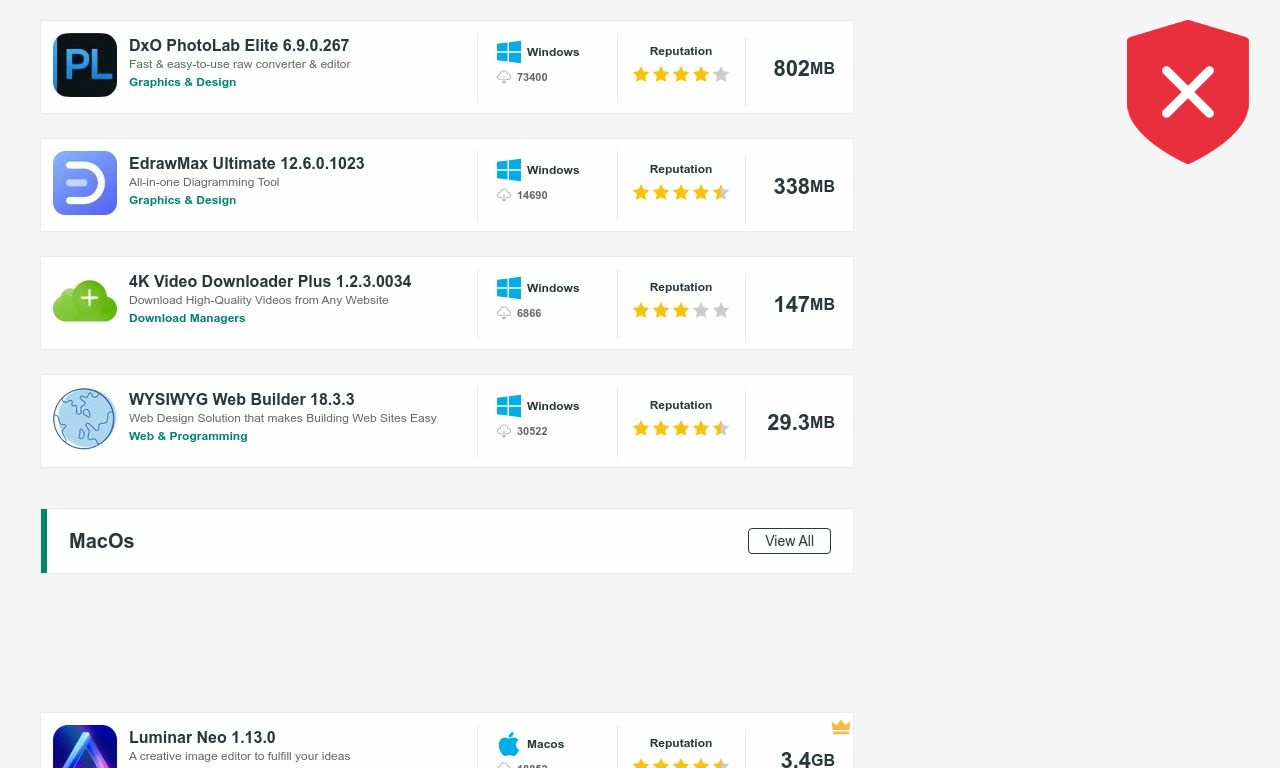Click the 147MB file size
The image size is (1280, 768).
pyautogui.click(x=804, y=304)
